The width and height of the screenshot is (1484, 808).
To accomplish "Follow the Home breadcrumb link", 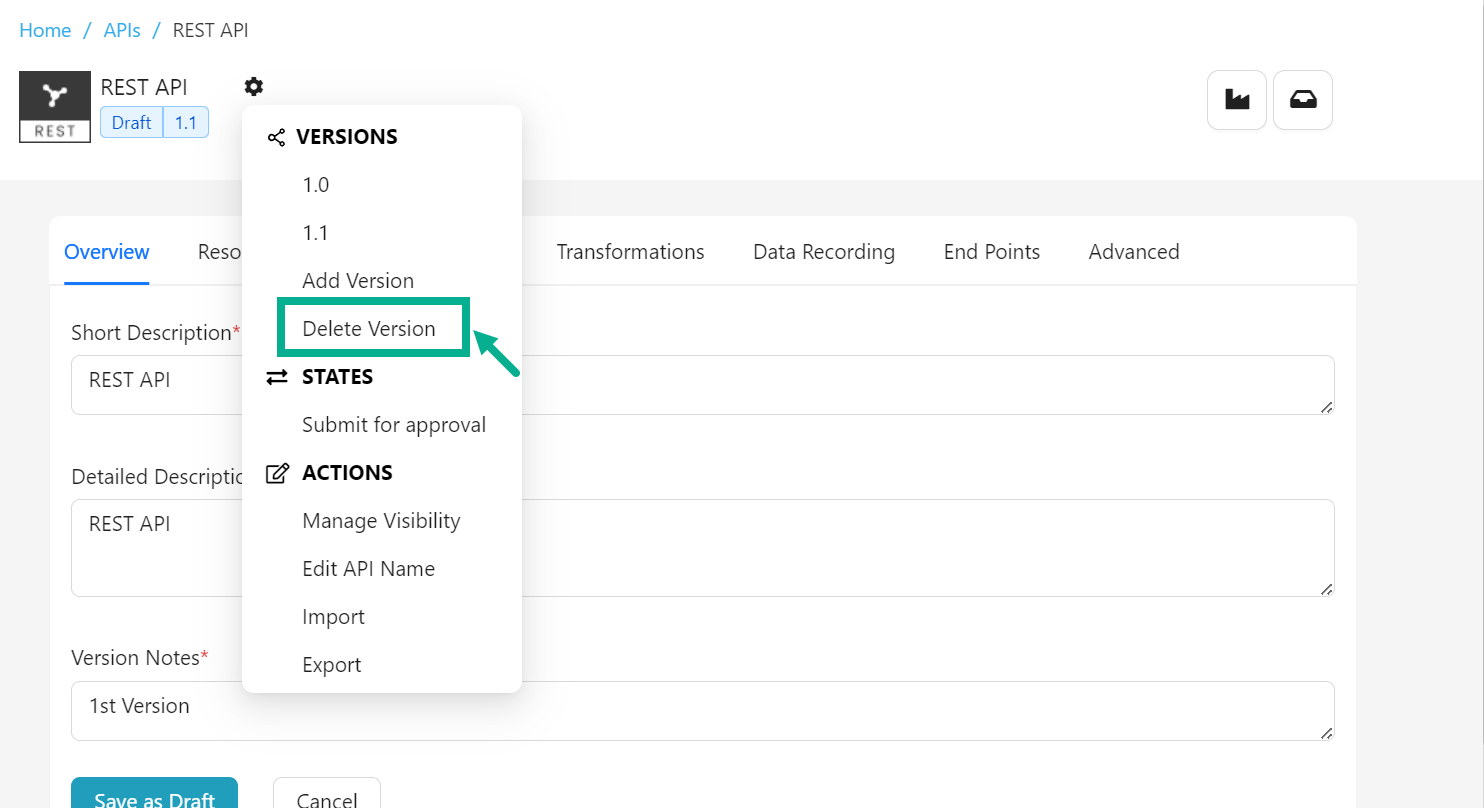I will pos(45,30).
